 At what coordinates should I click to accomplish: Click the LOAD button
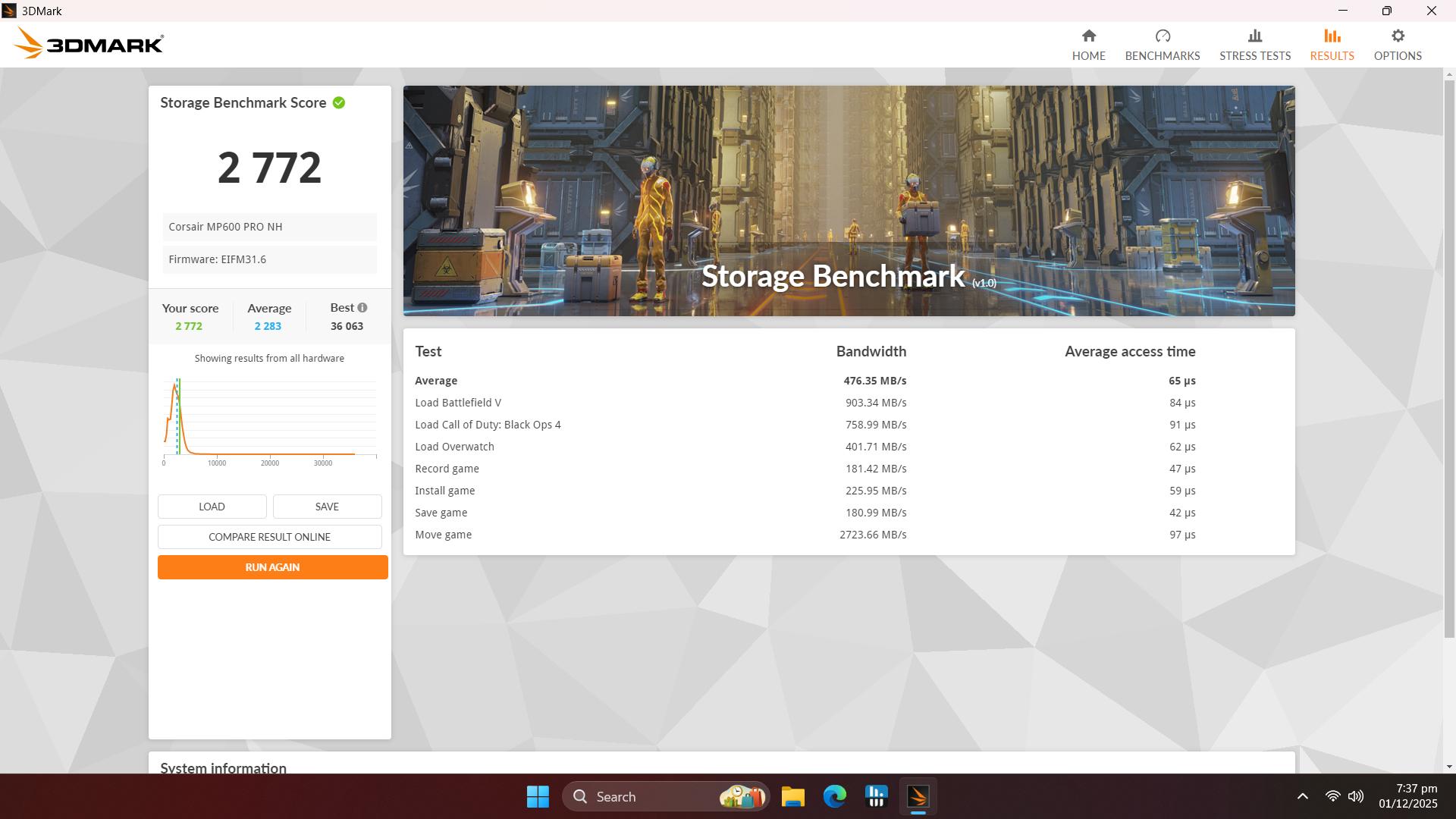[212, 507]
